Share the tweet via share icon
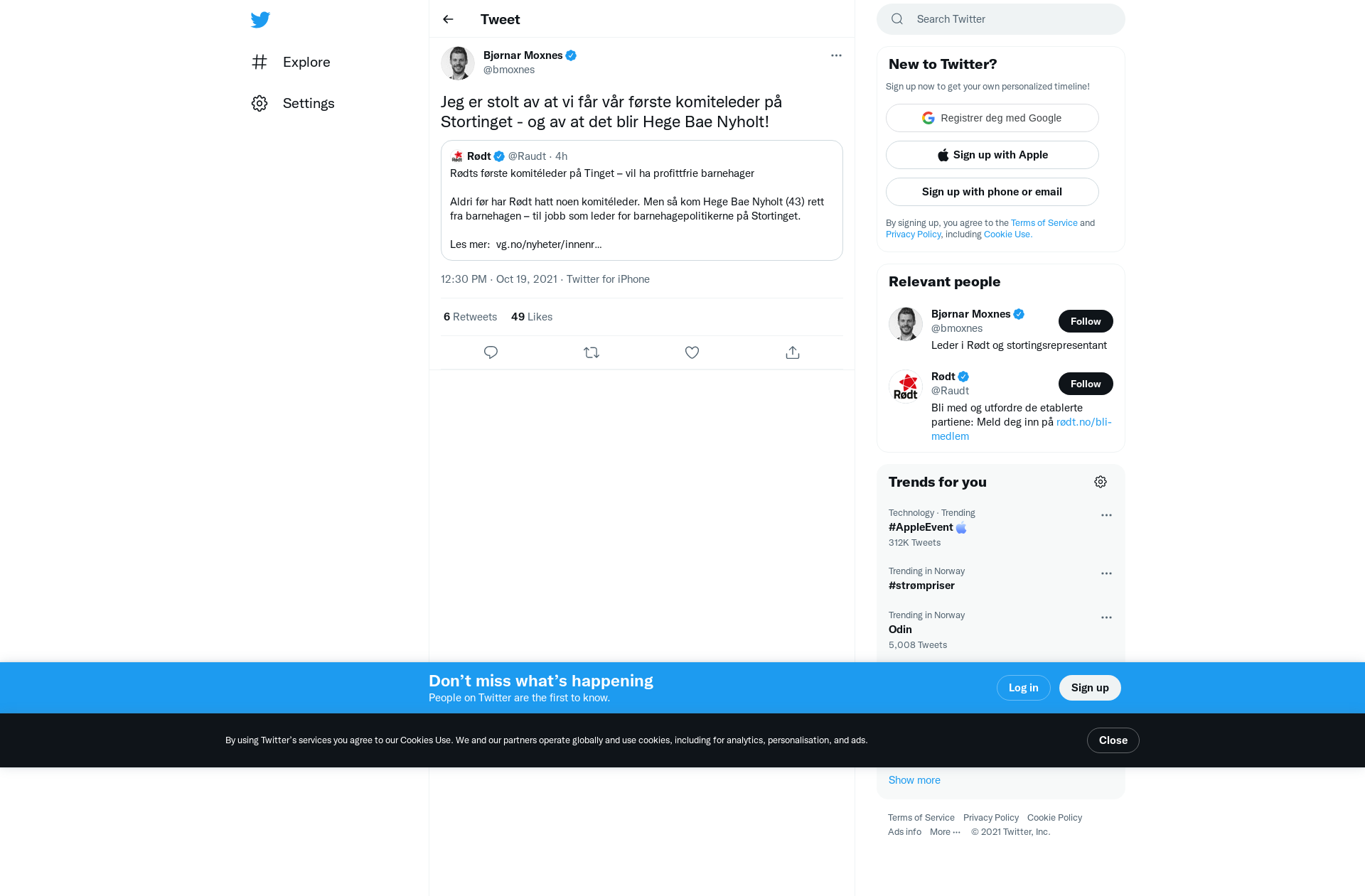 click(x=793, y=352)
